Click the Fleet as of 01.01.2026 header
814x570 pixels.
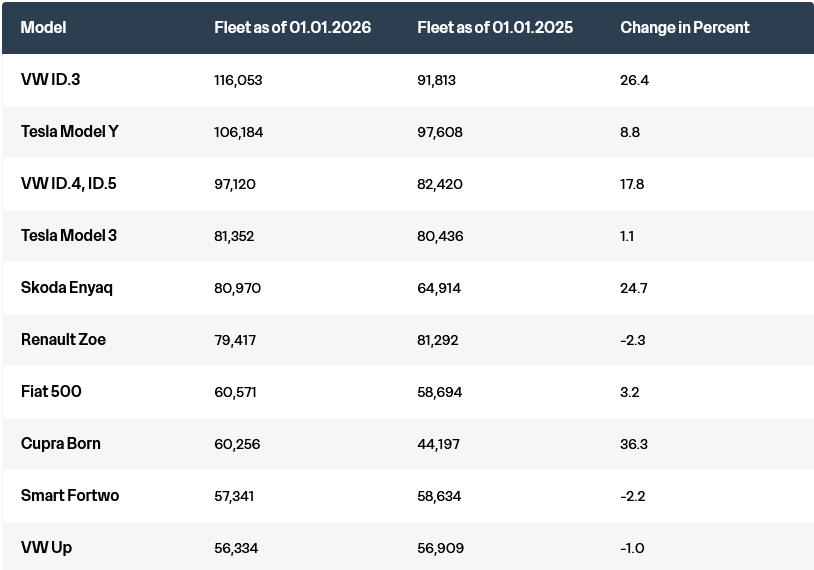(x=292, y=28)
